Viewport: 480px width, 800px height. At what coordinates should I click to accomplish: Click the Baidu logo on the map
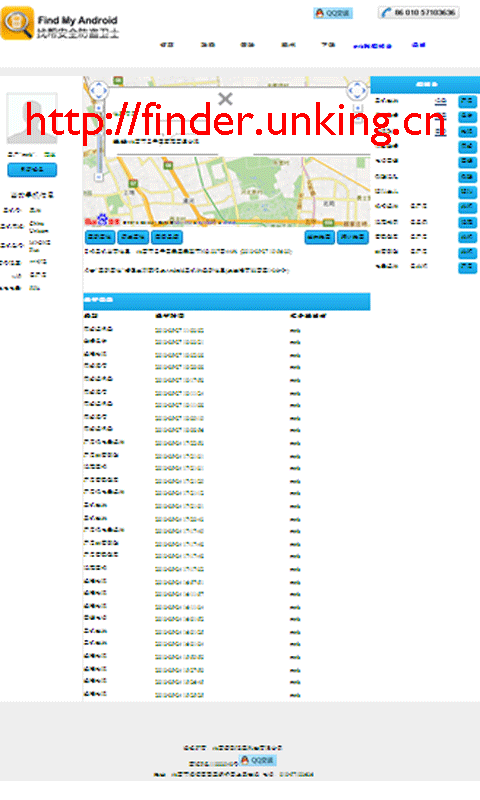point(102,220)
